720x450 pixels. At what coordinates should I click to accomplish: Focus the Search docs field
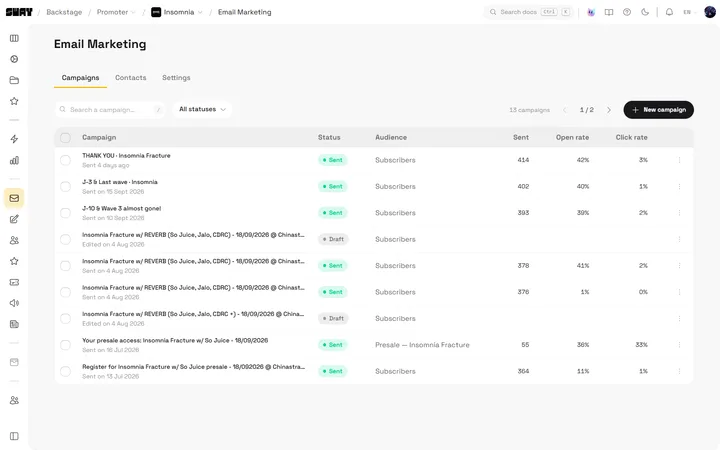point(529,12)
